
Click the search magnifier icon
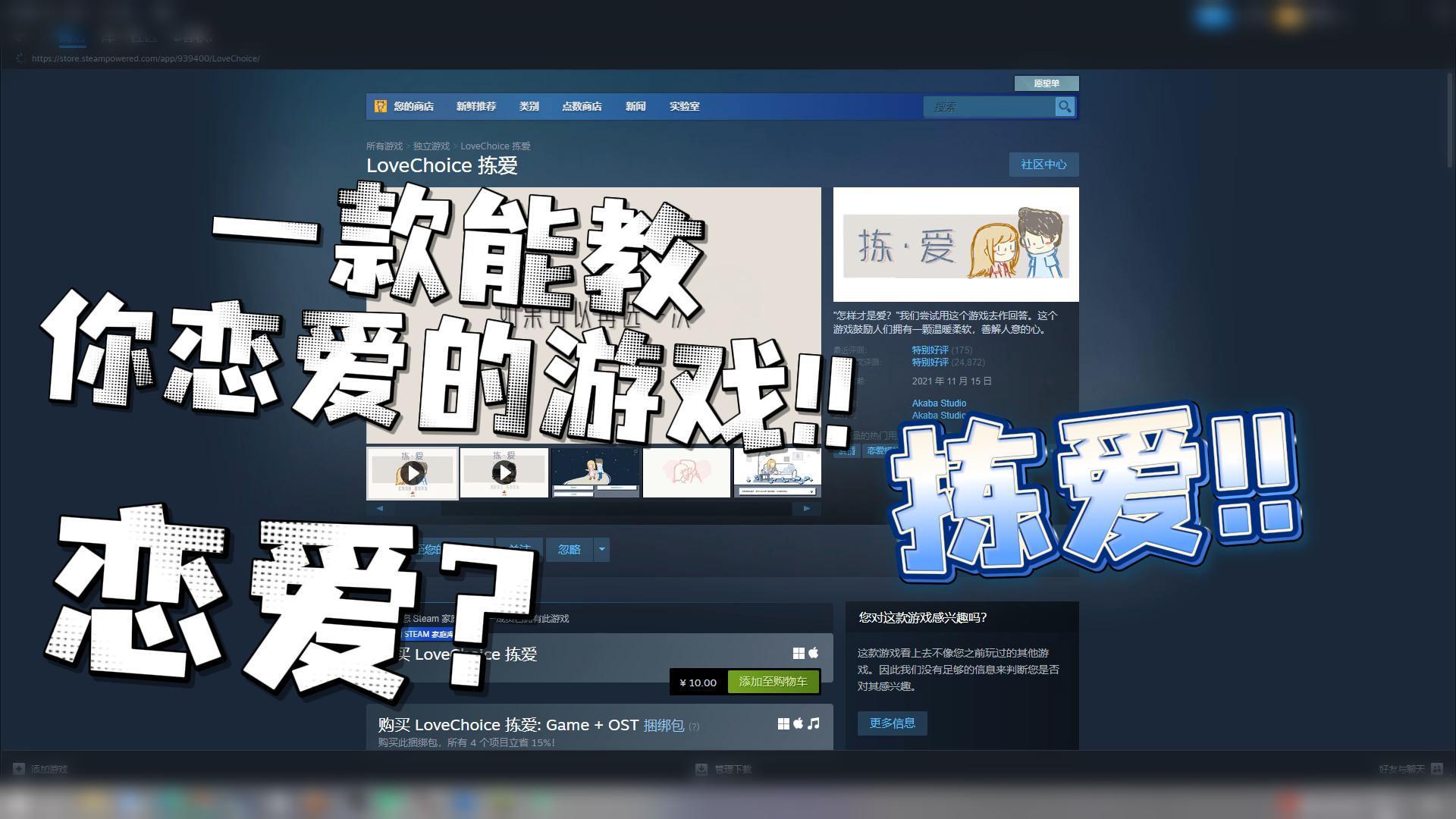1065,107
